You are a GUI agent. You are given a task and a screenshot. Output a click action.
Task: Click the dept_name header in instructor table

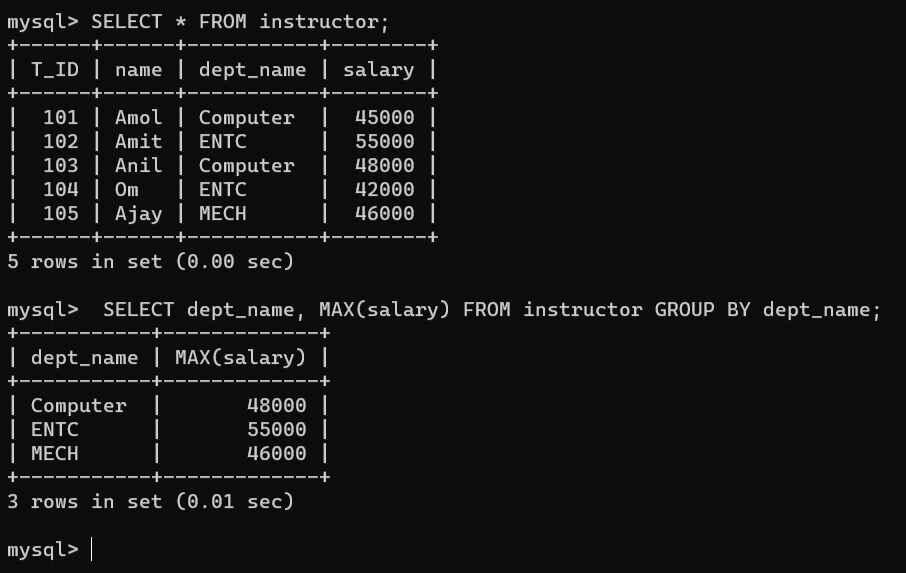coord(252,70)
